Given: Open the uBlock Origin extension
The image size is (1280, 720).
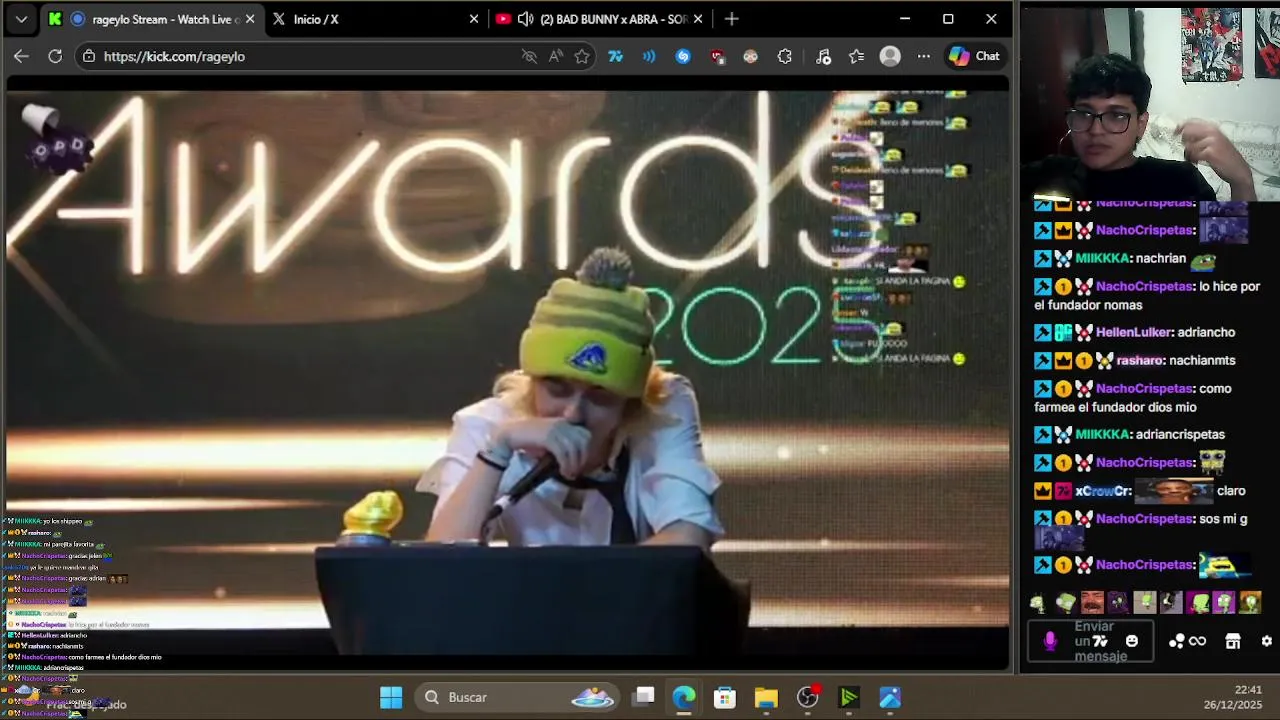Looking at the screenshot, I should pos(717,56).
